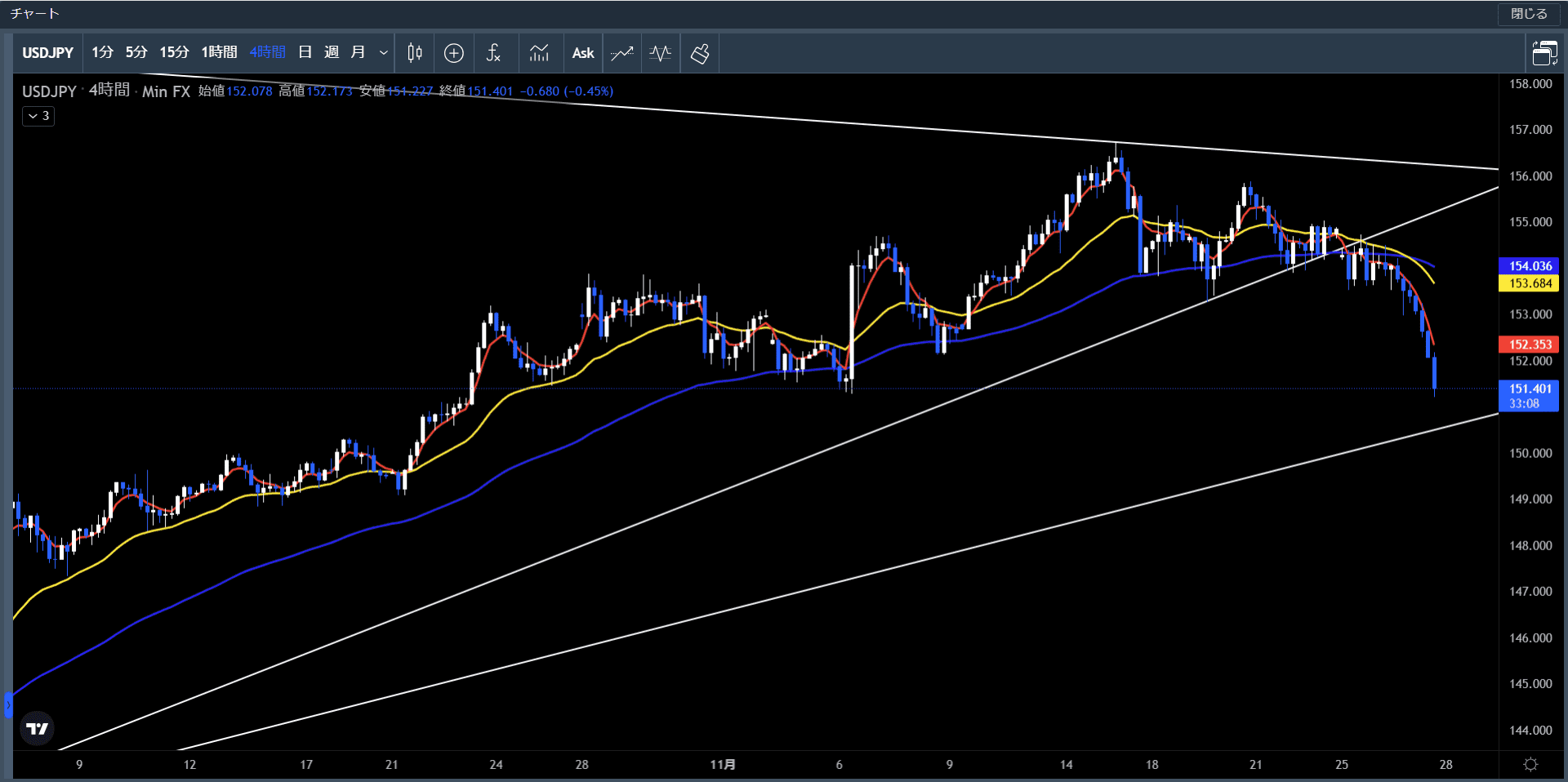Select the 4時間 timeframe
This screenshot has width=1568, height=782.
pos(268,53)
